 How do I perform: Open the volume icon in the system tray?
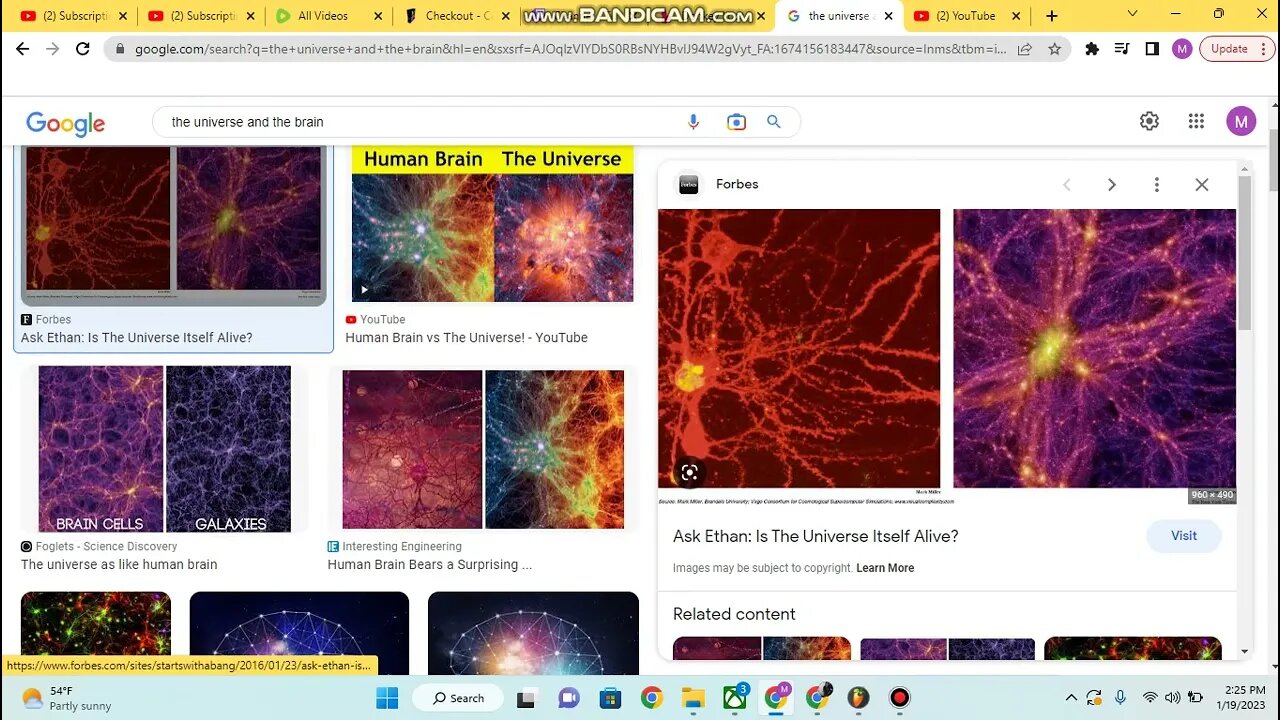(1172, 698)
